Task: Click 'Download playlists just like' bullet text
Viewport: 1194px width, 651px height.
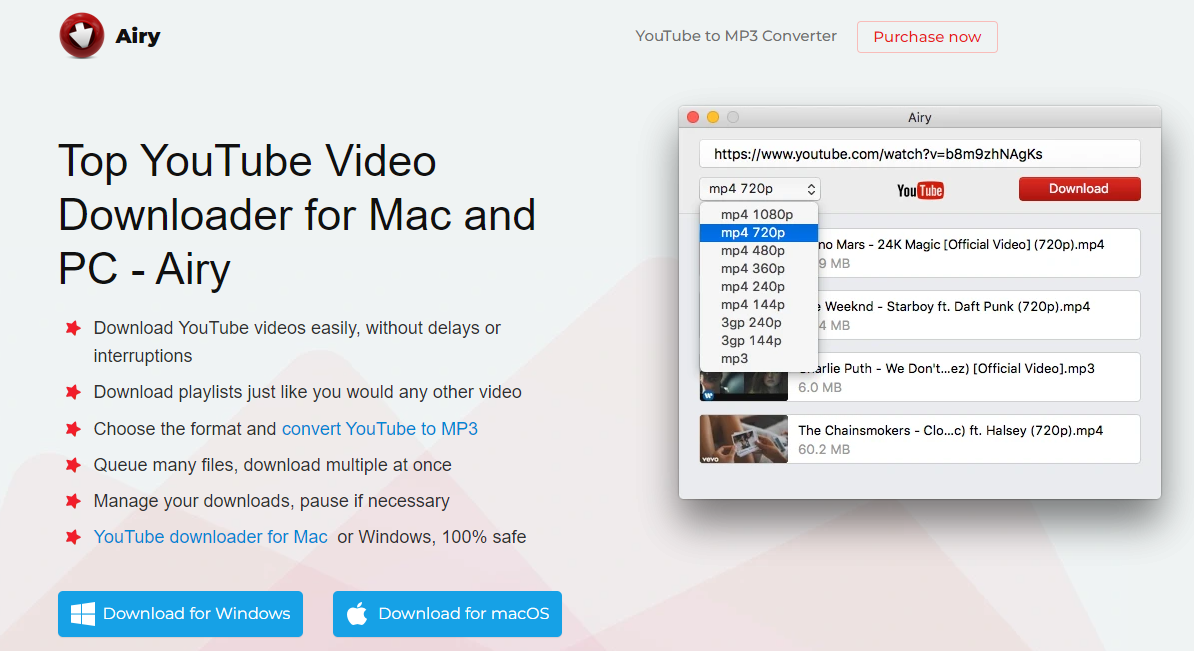Action: click(308, 392)
